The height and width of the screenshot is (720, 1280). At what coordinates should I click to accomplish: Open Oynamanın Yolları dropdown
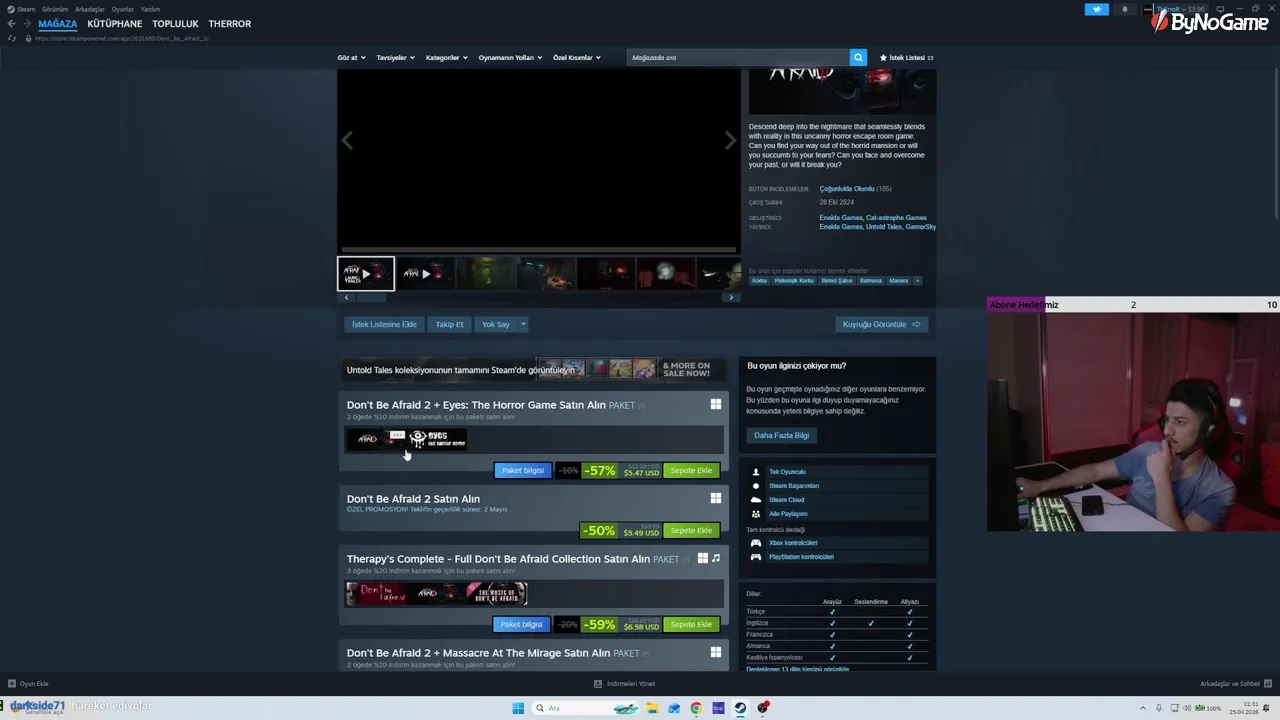(510, 58)
